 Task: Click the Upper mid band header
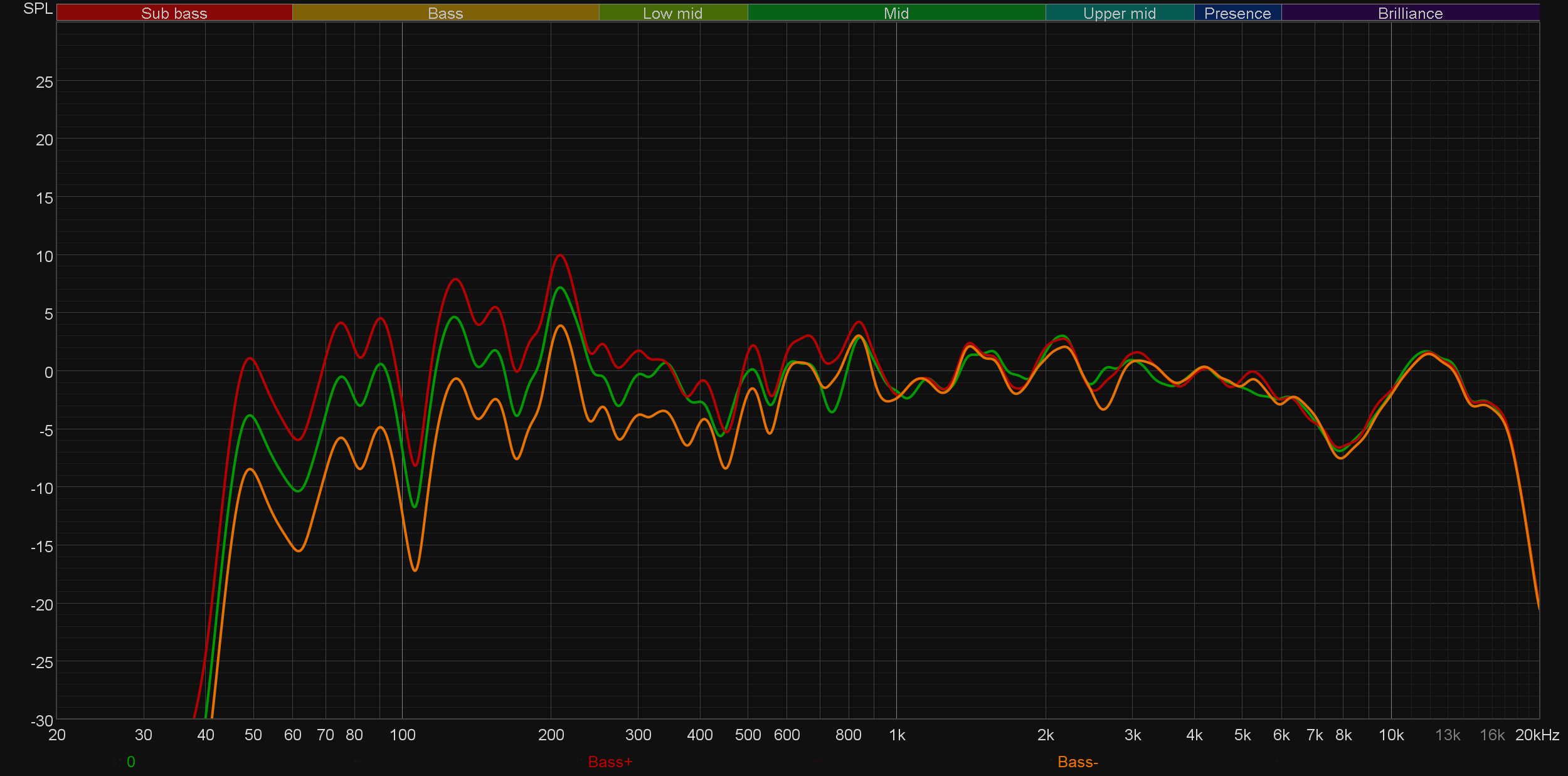[x=1119, y=13]
